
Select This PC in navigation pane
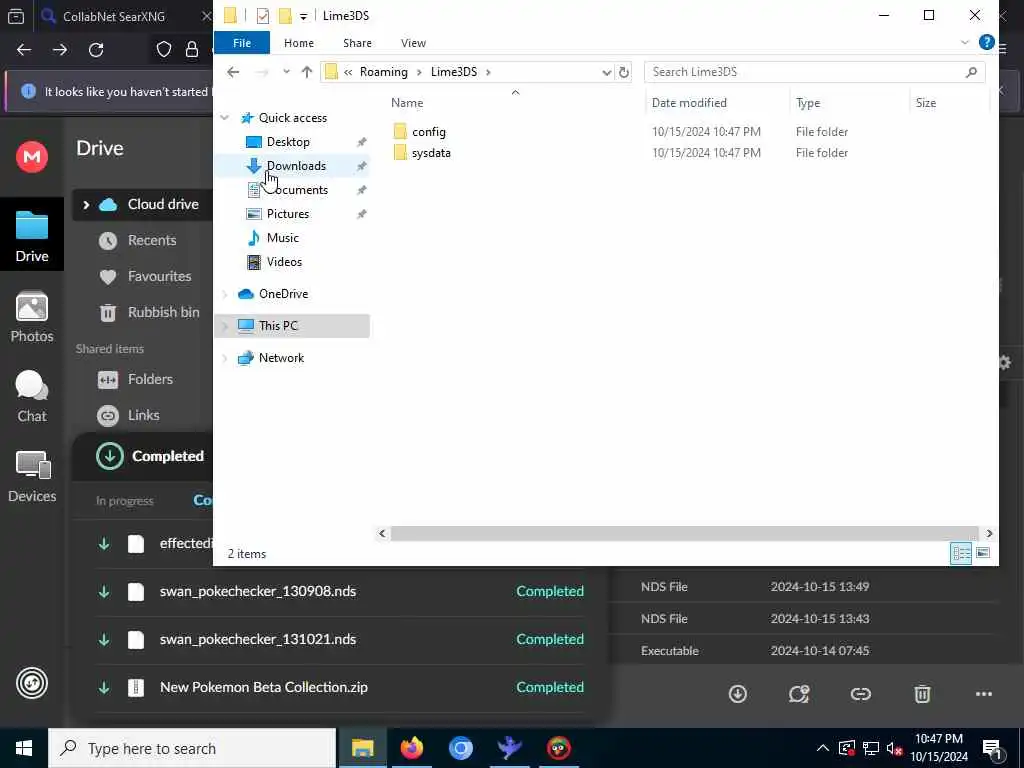pyautogui.click(x=278, y=326)
